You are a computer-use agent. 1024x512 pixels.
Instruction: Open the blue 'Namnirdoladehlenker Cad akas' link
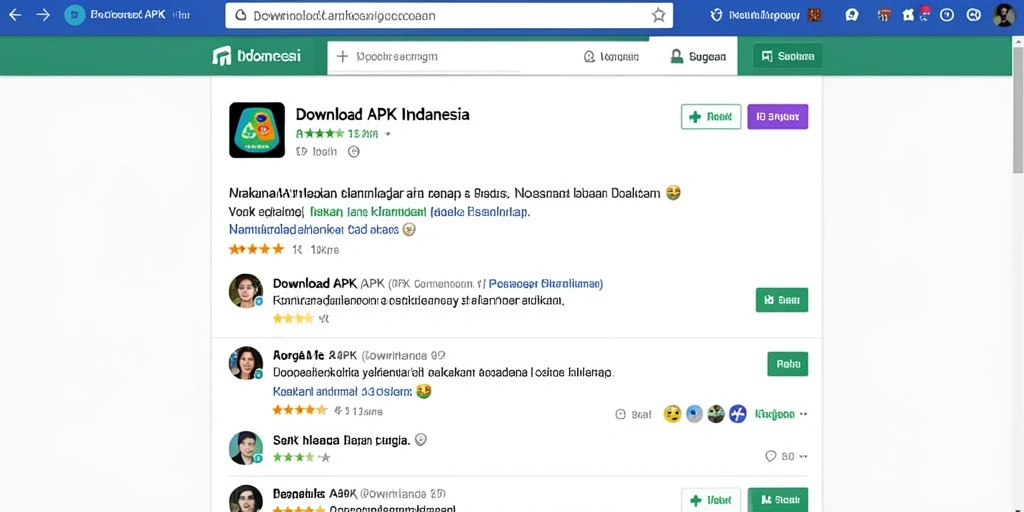(x=314, y=229)
